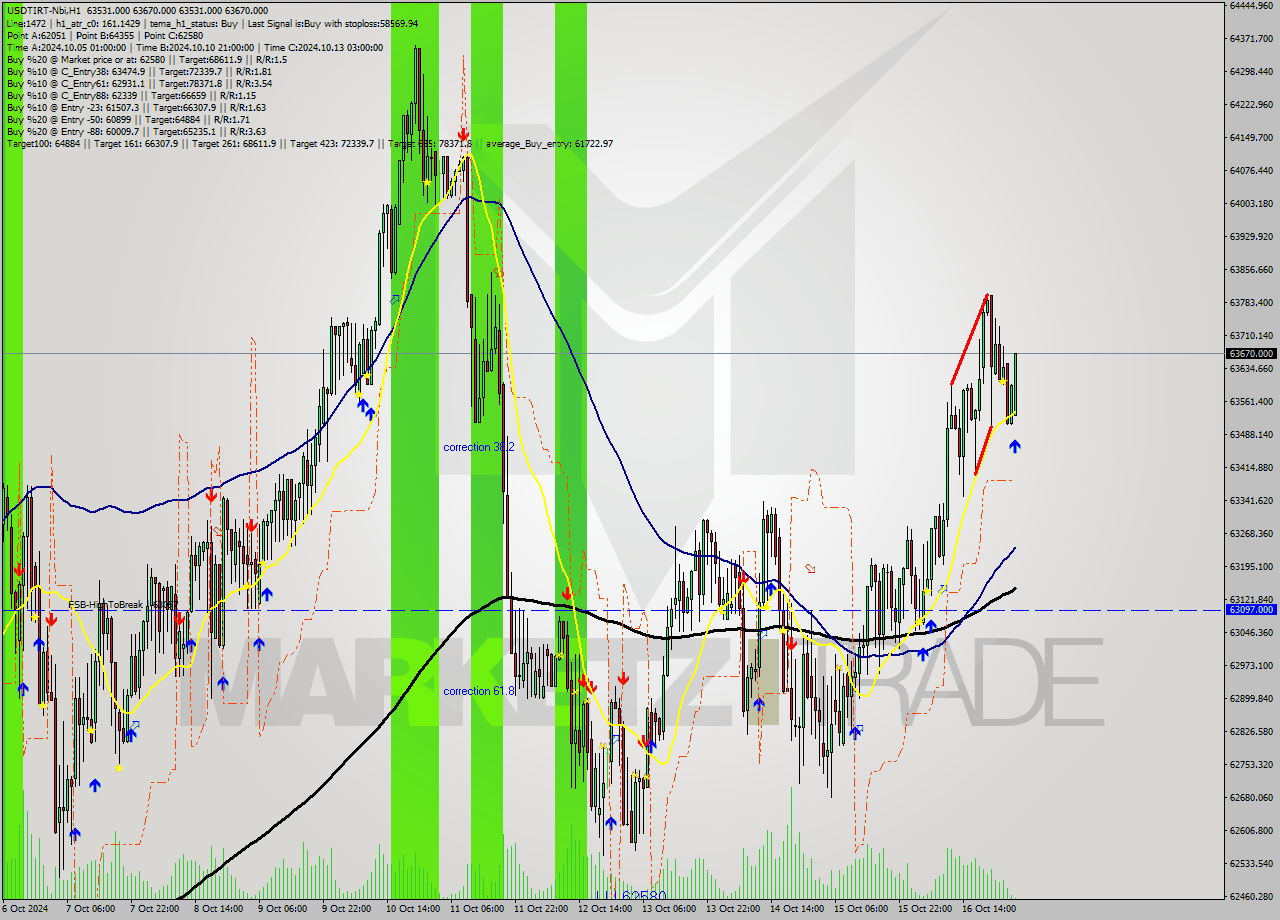The width and height of the screenshot is (1280, 920).
Task: Click the blue level price tag 63097.000
Action: pos(1251,609)
